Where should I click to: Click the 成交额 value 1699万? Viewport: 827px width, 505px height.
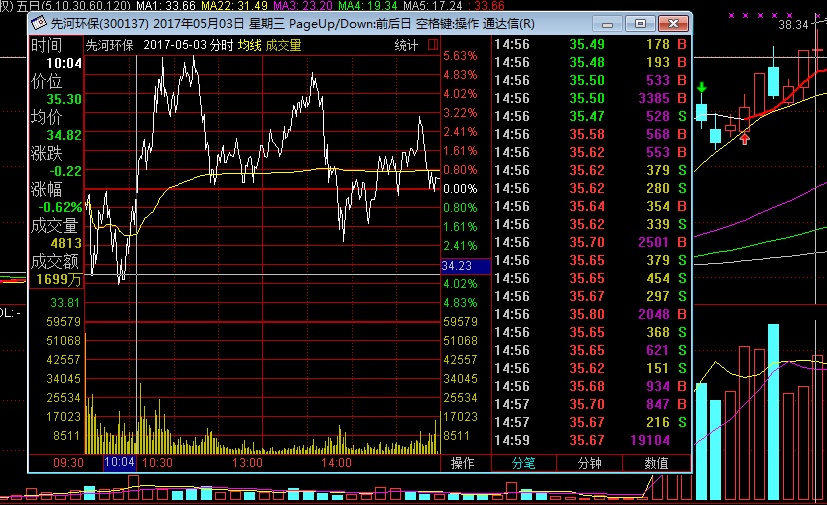pos(59,279)
